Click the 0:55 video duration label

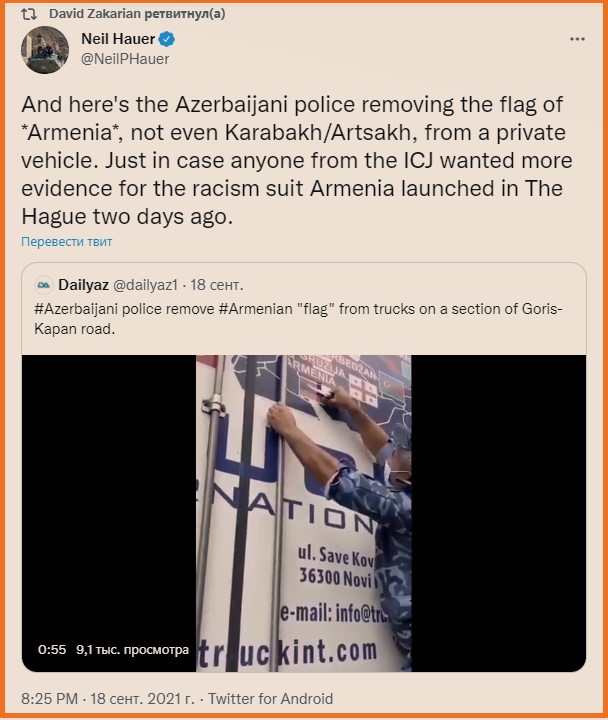coord(52,650)
